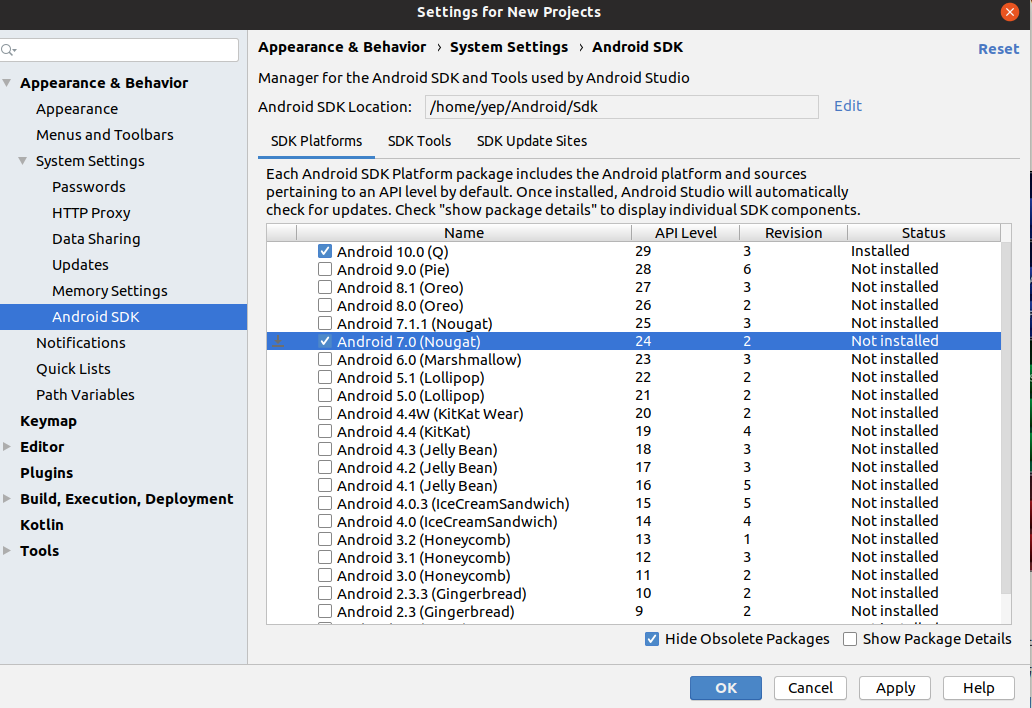Click Apply to save SDK changes
The image size is (1032, 708).
[895, 688]
